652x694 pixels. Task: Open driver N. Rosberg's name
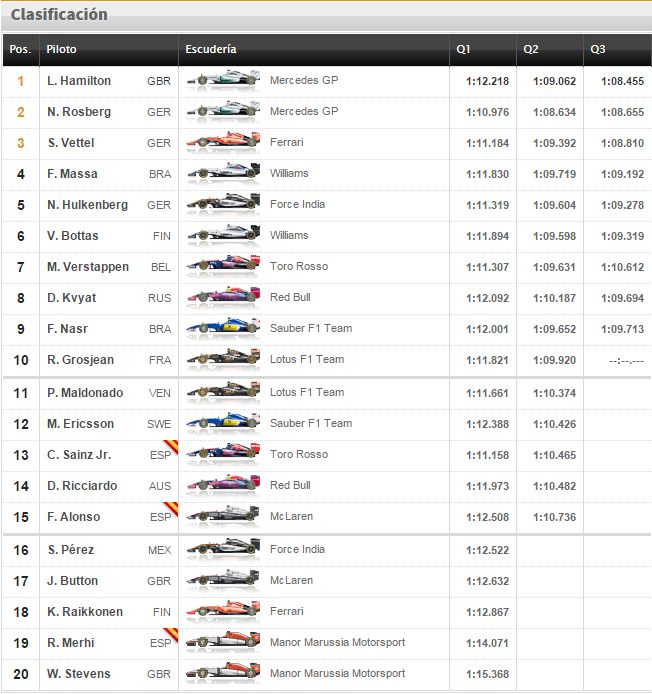[79, 112]
